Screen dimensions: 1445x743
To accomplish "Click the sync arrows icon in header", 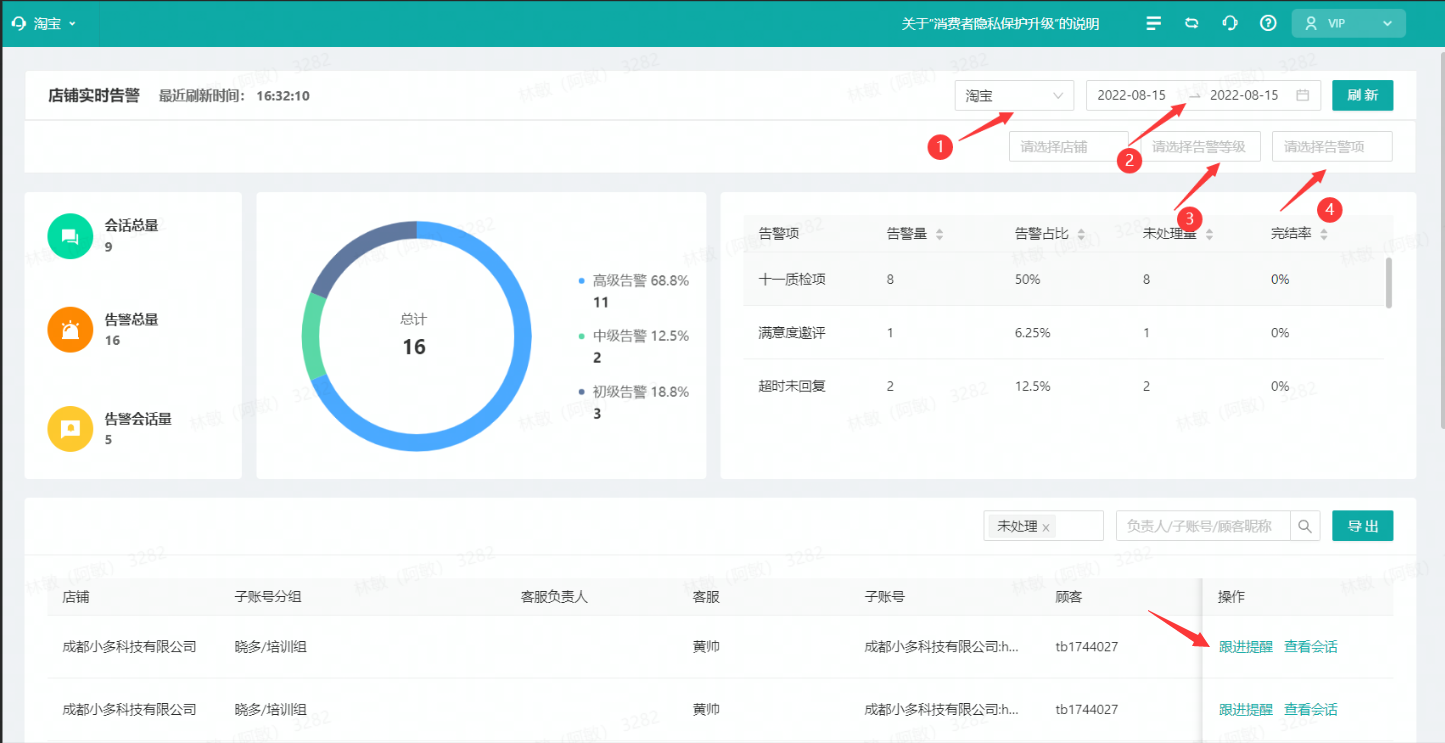I will click(x=1192, y=23).
